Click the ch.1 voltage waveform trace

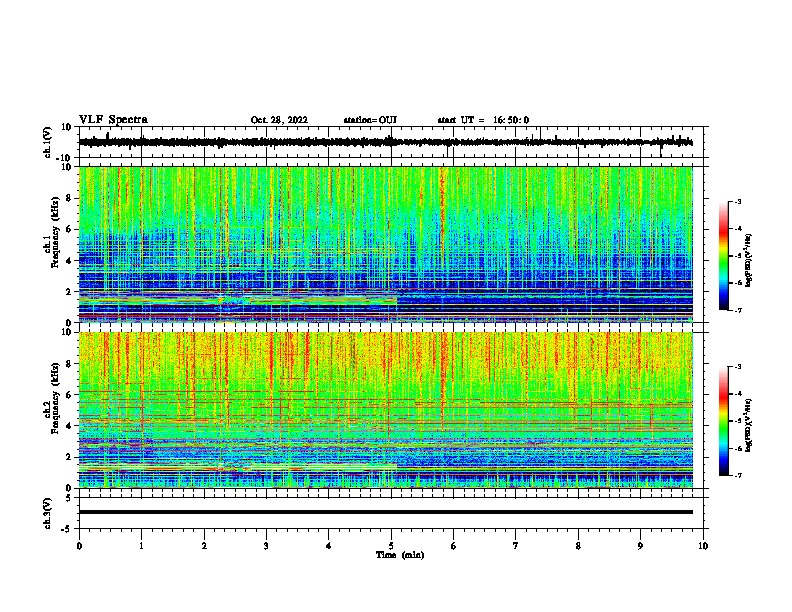tap(385, 142)
